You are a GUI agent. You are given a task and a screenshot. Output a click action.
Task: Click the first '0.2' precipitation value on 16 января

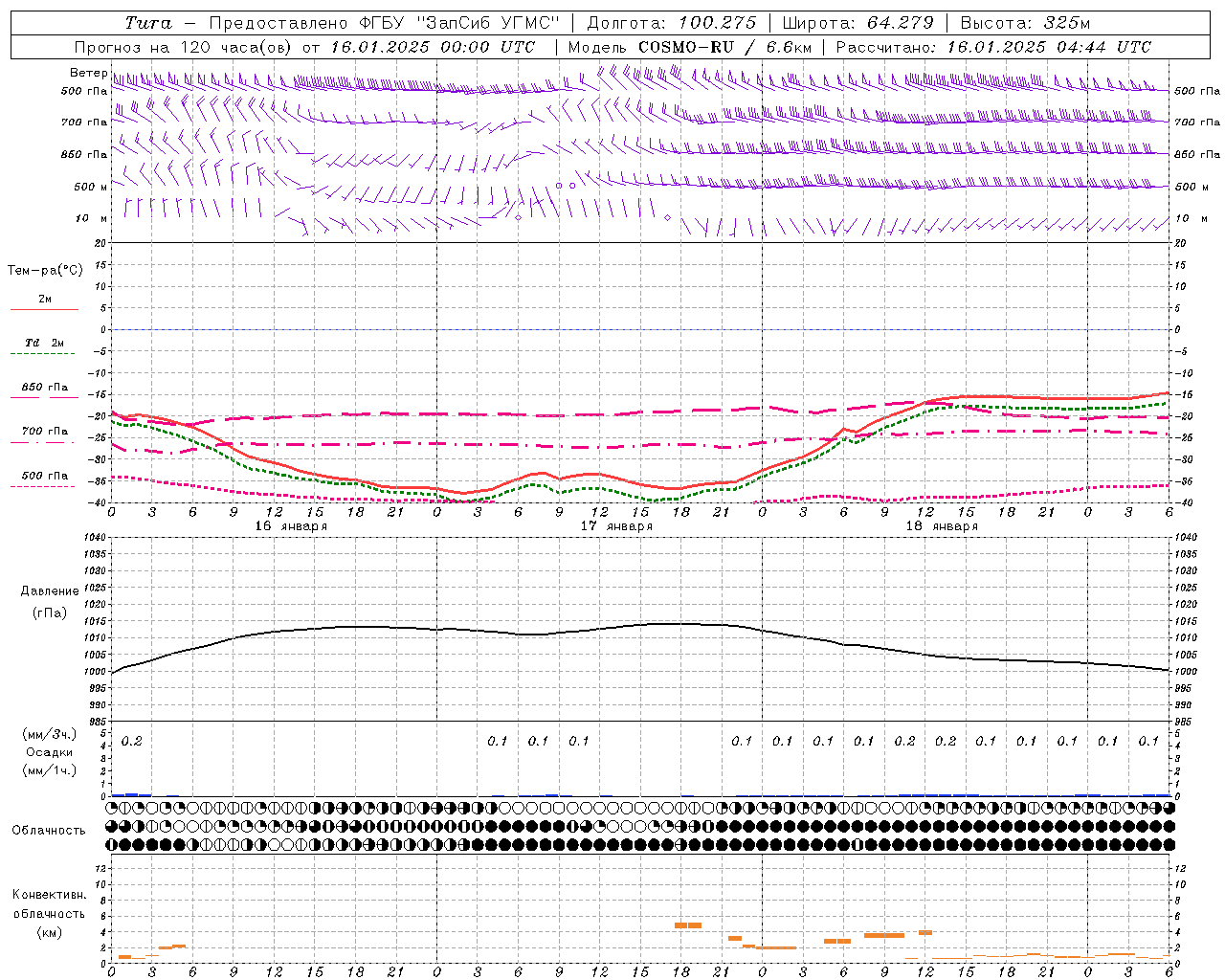132,742
